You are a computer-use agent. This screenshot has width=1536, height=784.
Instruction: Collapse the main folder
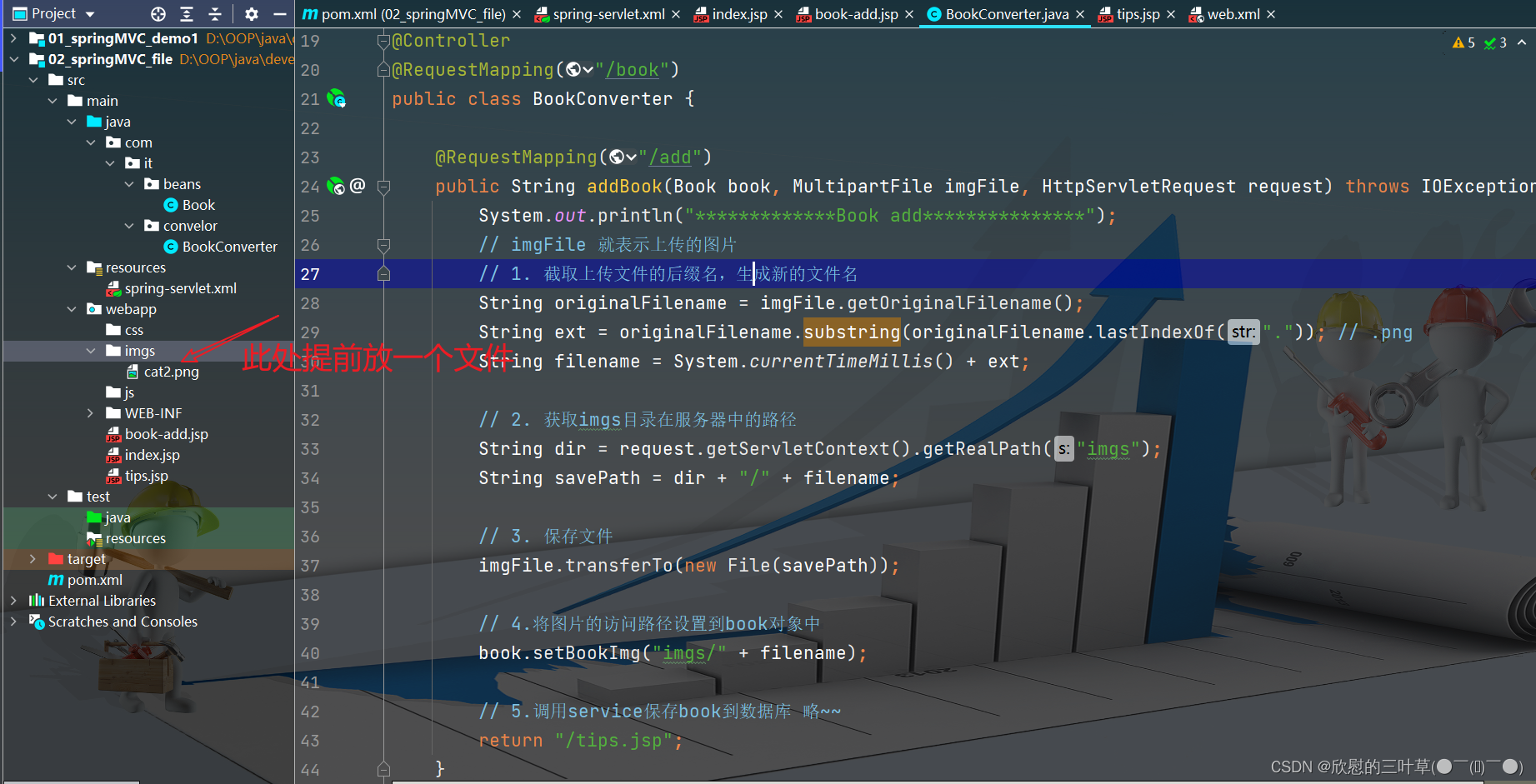coord(53,101)
